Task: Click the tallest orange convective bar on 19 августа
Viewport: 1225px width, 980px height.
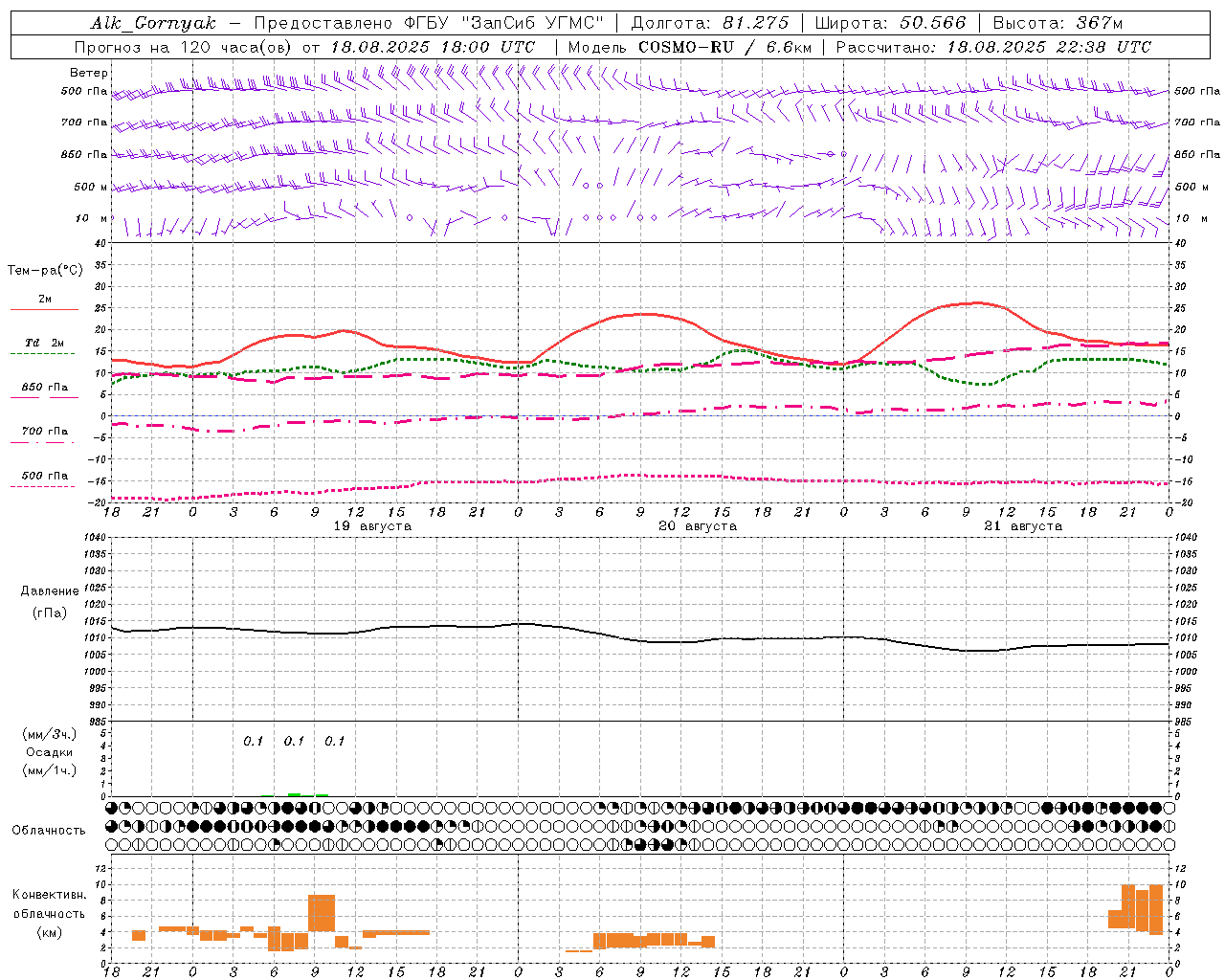Action: (322, 913)
